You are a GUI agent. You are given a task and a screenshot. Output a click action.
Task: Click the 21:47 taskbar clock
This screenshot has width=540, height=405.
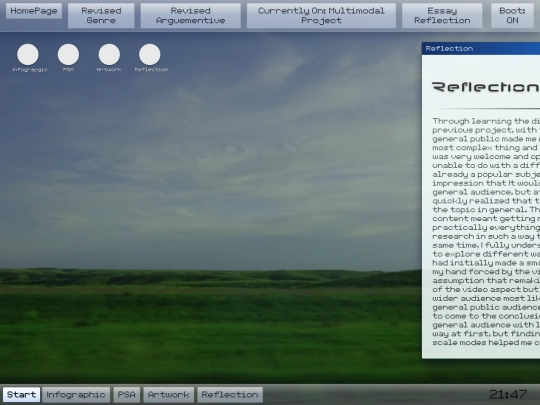click(508, 394)
